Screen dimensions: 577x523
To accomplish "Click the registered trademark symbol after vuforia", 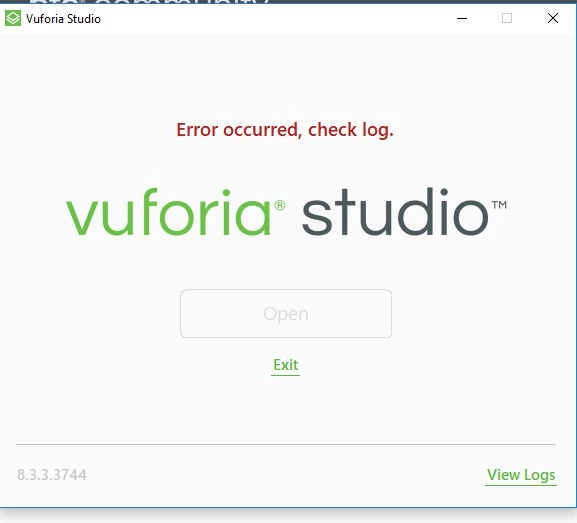I will [280, 205].
